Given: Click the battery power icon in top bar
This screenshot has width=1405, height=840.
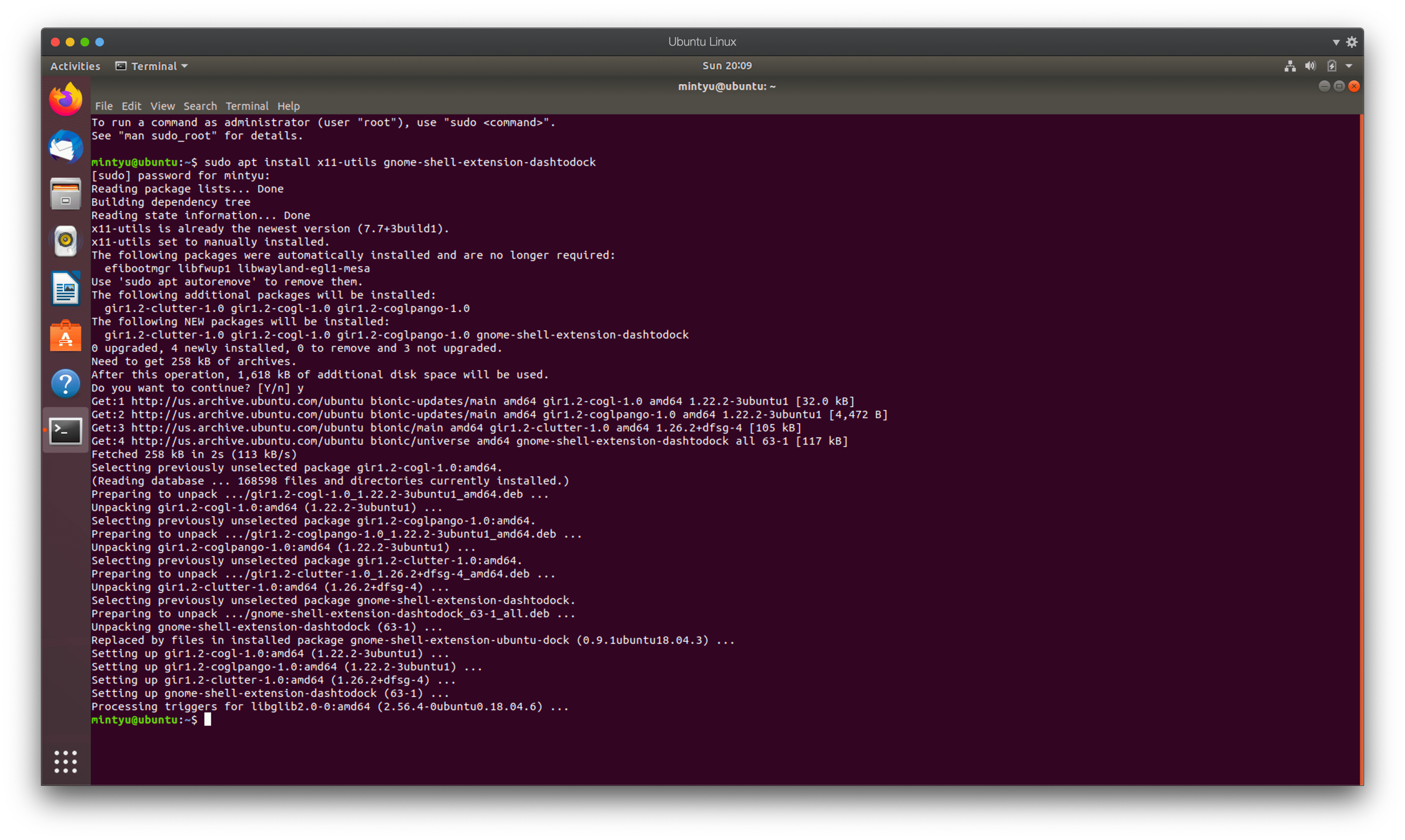Looking at the screenshot, I should click(x=1331, y=66).
